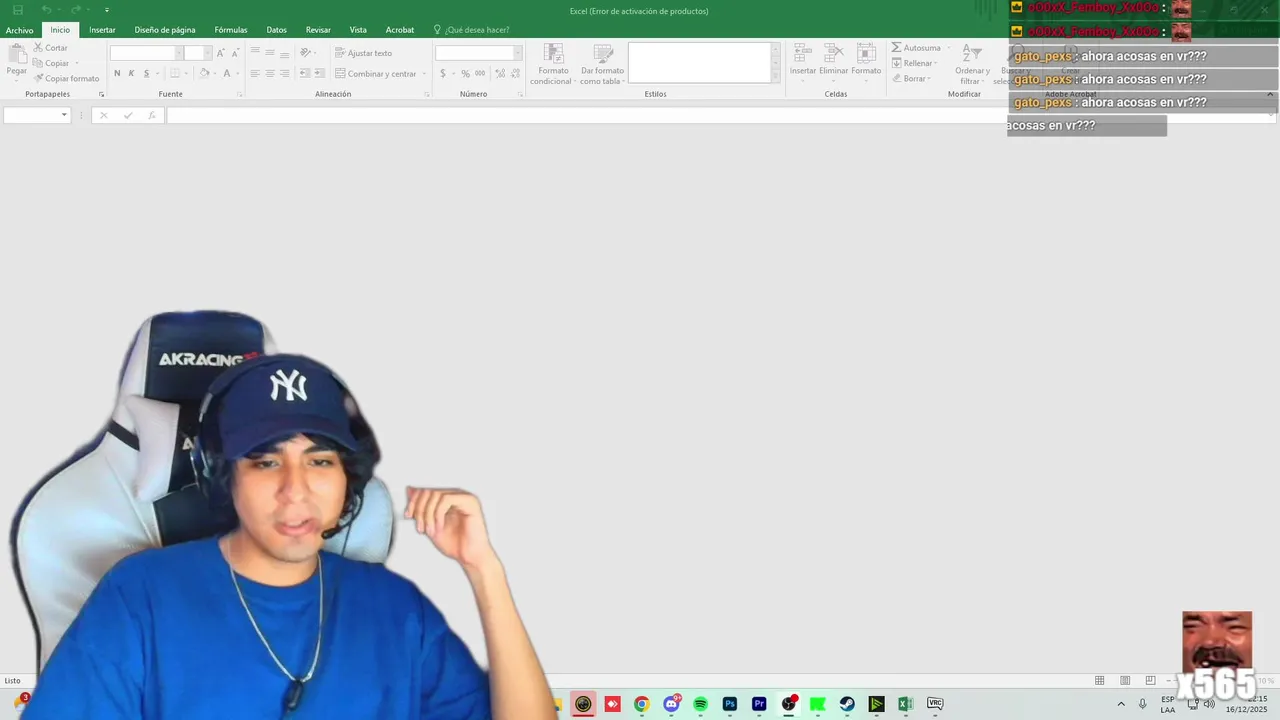This screenshot has height=720, width=1280.
Task: Click Autosuma button
Action: tap(917, 48)
